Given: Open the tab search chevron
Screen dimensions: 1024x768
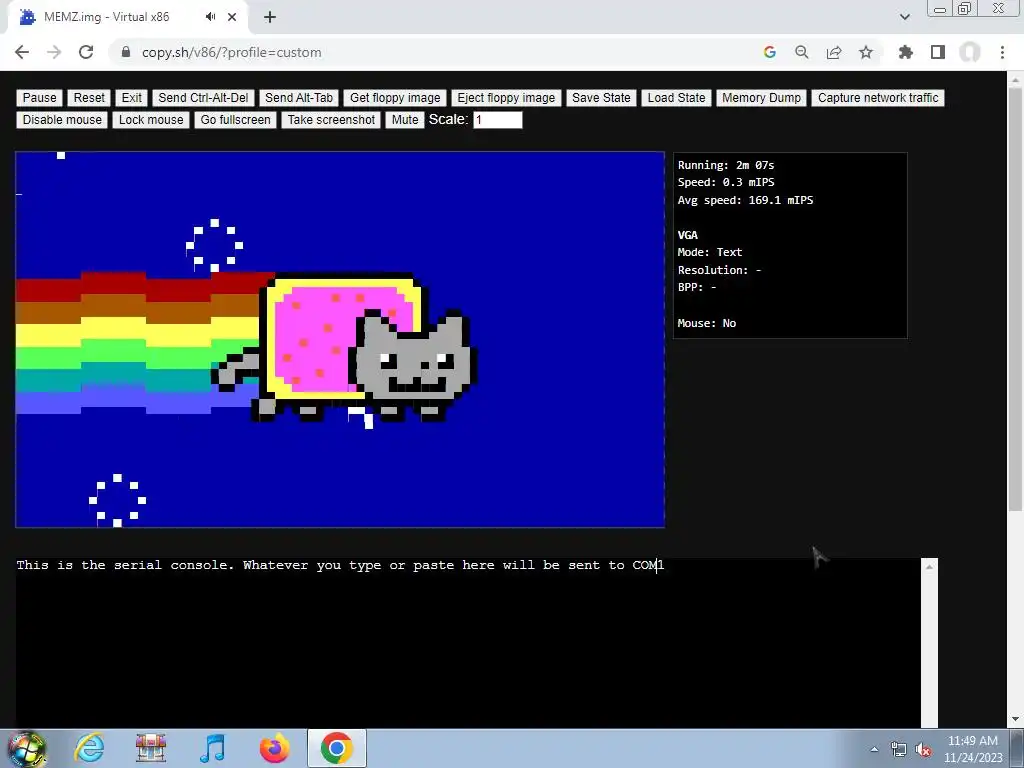Looking at the screenshot, I should (x=905, y=17).
